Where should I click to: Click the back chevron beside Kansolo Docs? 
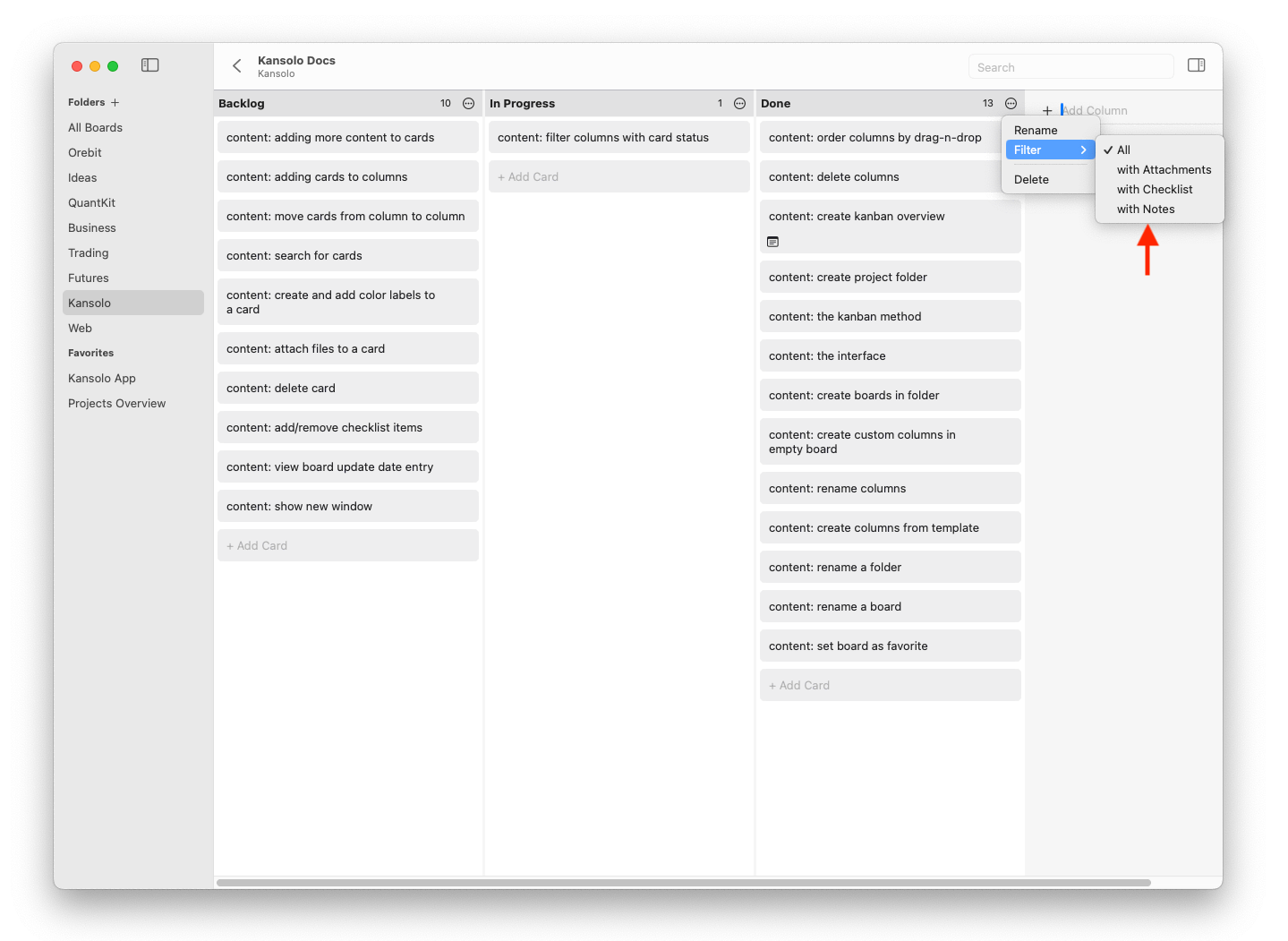pyautogui.click(x=237, y=65)
